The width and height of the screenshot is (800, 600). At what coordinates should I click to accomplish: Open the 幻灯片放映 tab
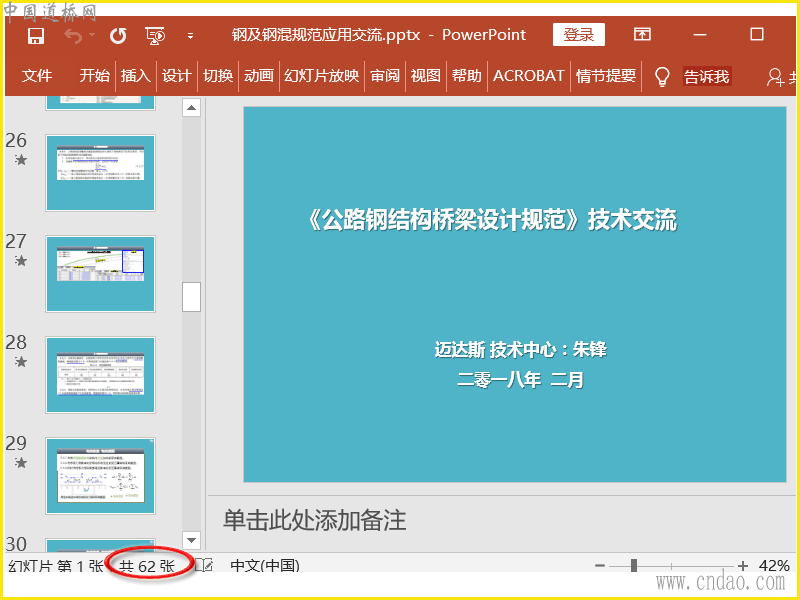[322, 76]
